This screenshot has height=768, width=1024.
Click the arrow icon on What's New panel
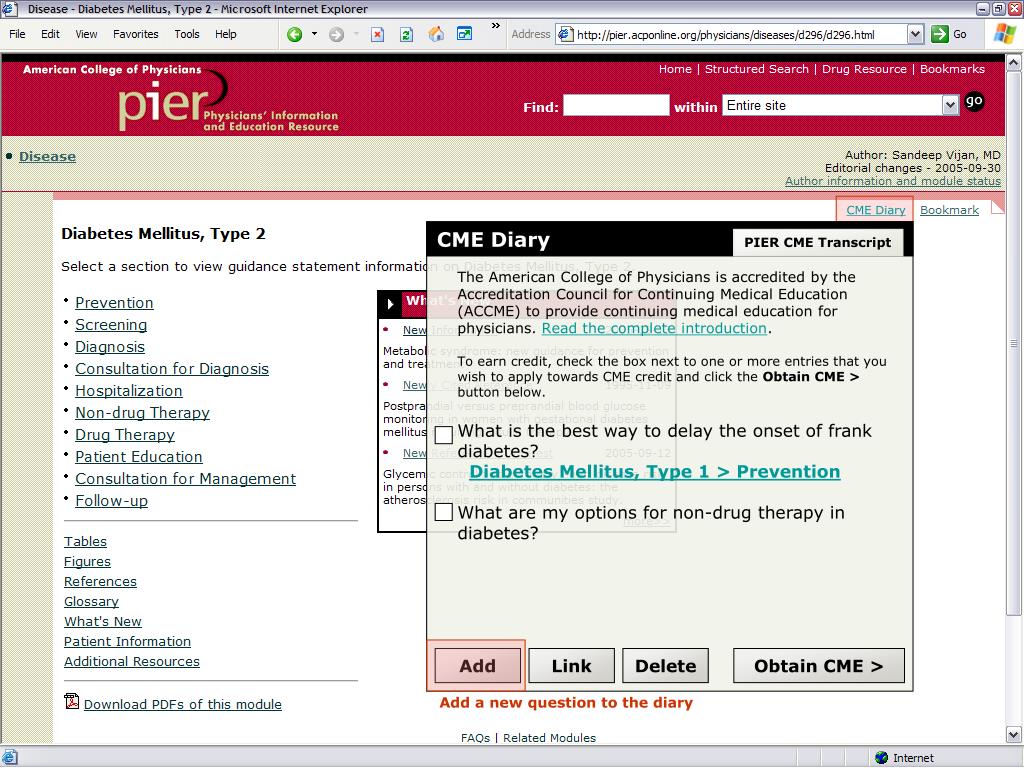390,304
